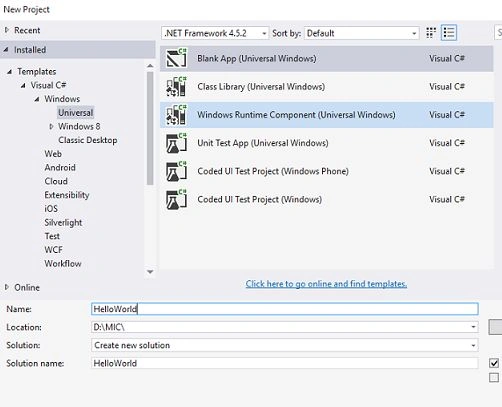This screenshot has width=502, height=407.
Task: Open the Sort by Default dropdown
Action: [362, 33]
